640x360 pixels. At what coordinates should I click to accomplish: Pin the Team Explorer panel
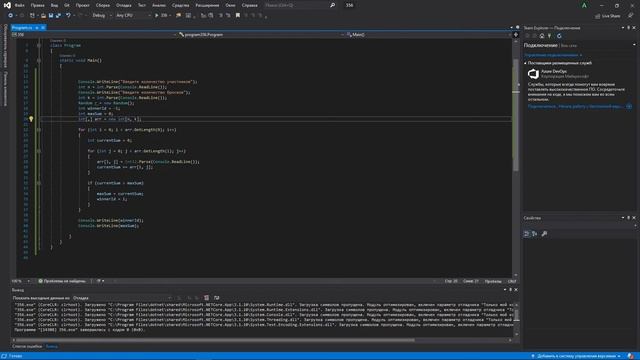(629, 28)
